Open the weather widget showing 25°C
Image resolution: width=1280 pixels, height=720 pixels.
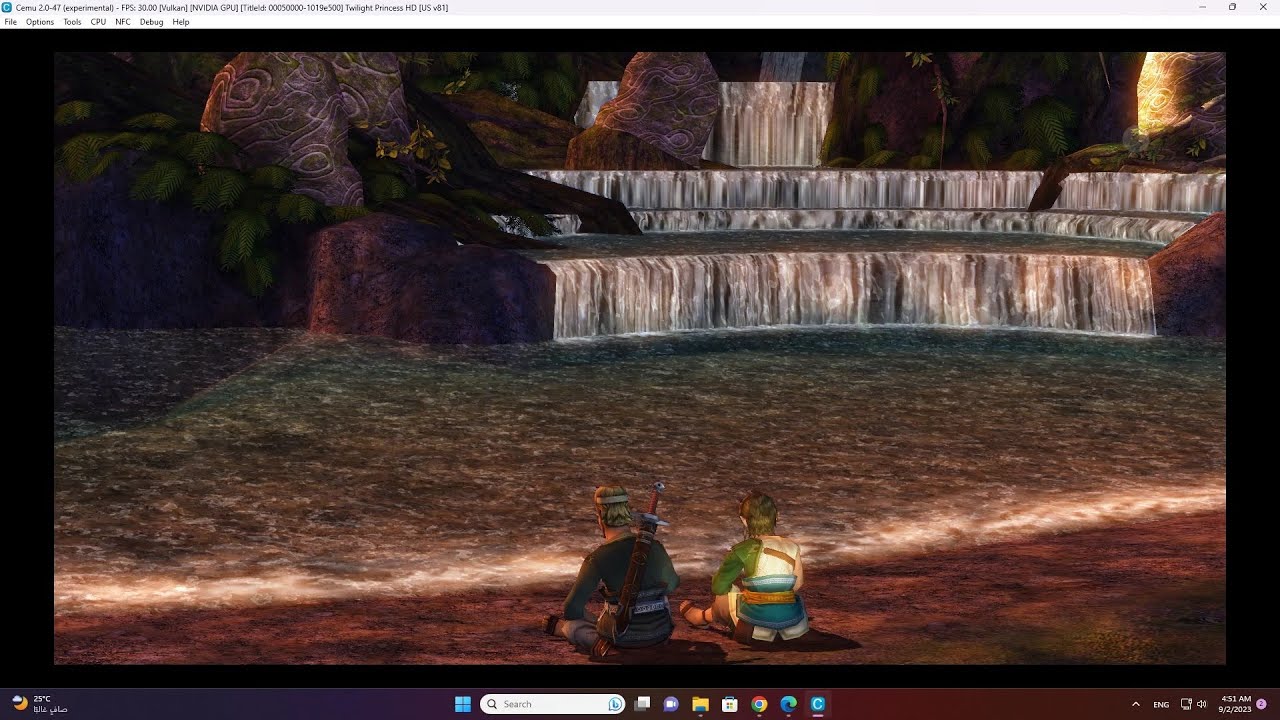coord(40,704)
